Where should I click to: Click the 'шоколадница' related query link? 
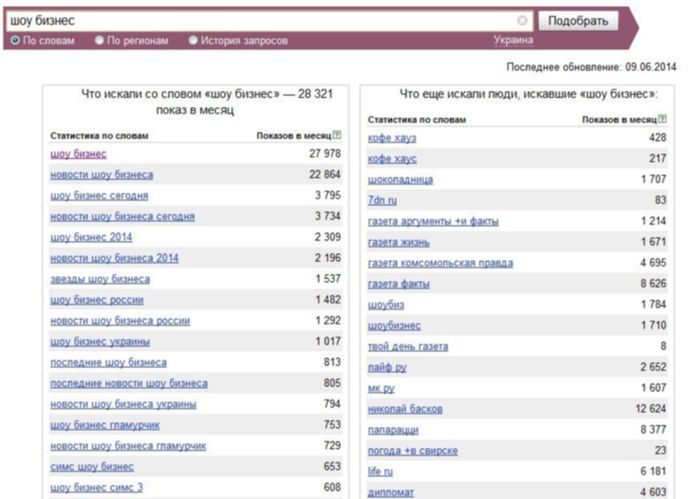[400, 180]
